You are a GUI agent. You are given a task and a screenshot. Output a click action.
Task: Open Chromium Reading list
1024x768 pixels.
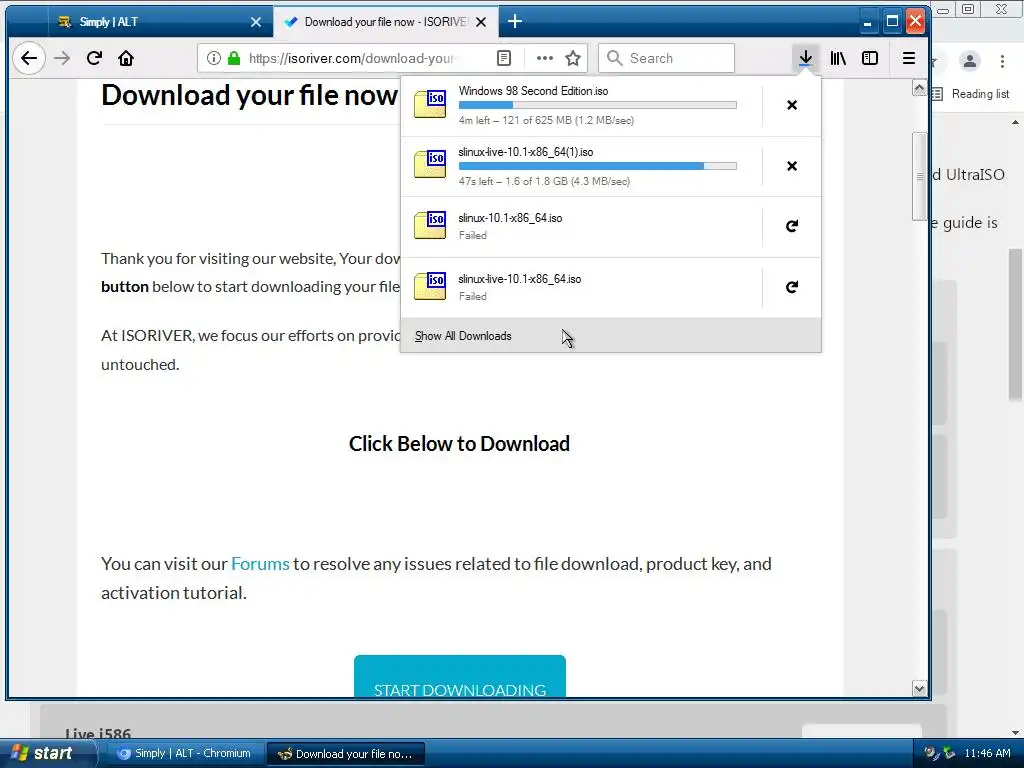[970, 94]
